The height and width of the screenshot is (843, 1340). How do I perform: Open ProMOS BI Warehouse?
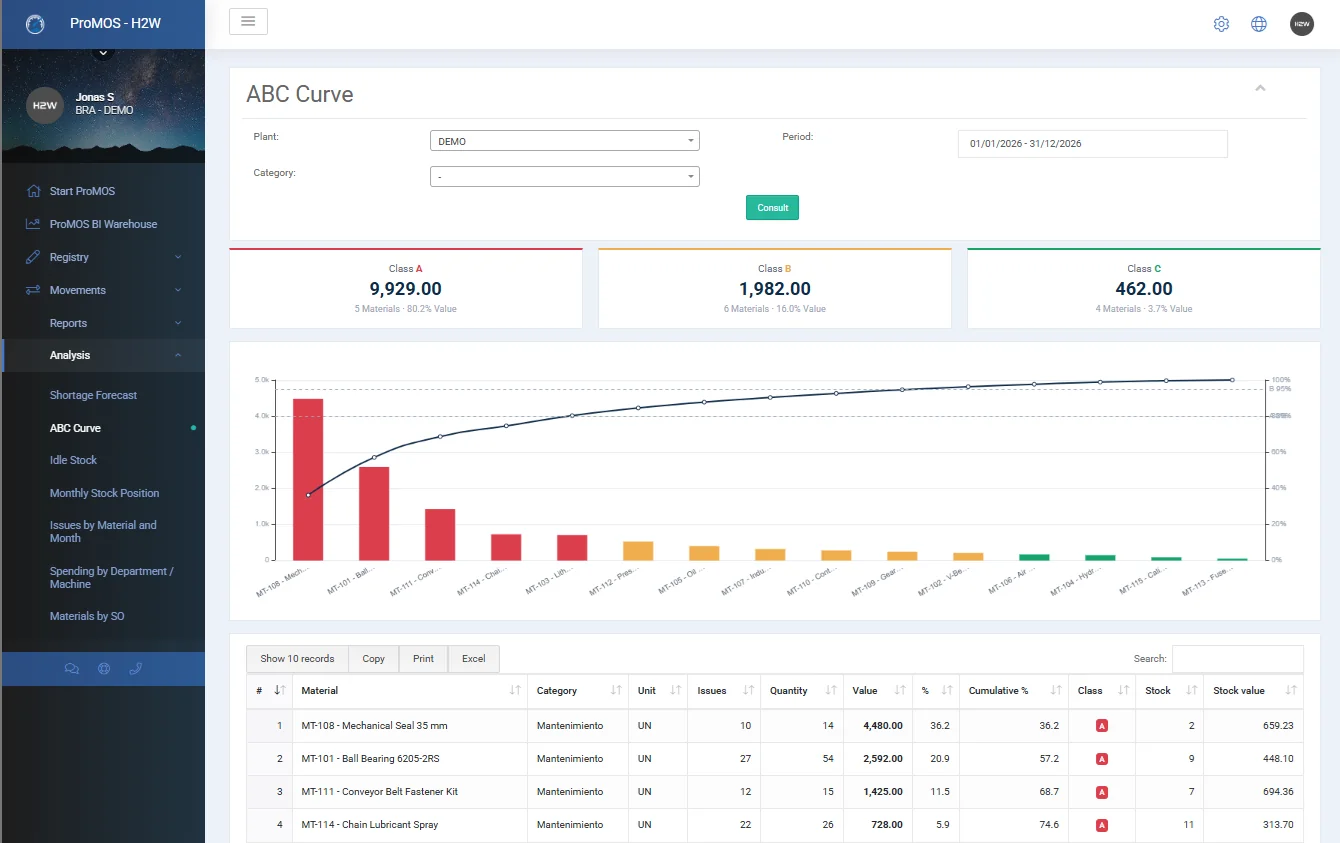click(103, 224)
